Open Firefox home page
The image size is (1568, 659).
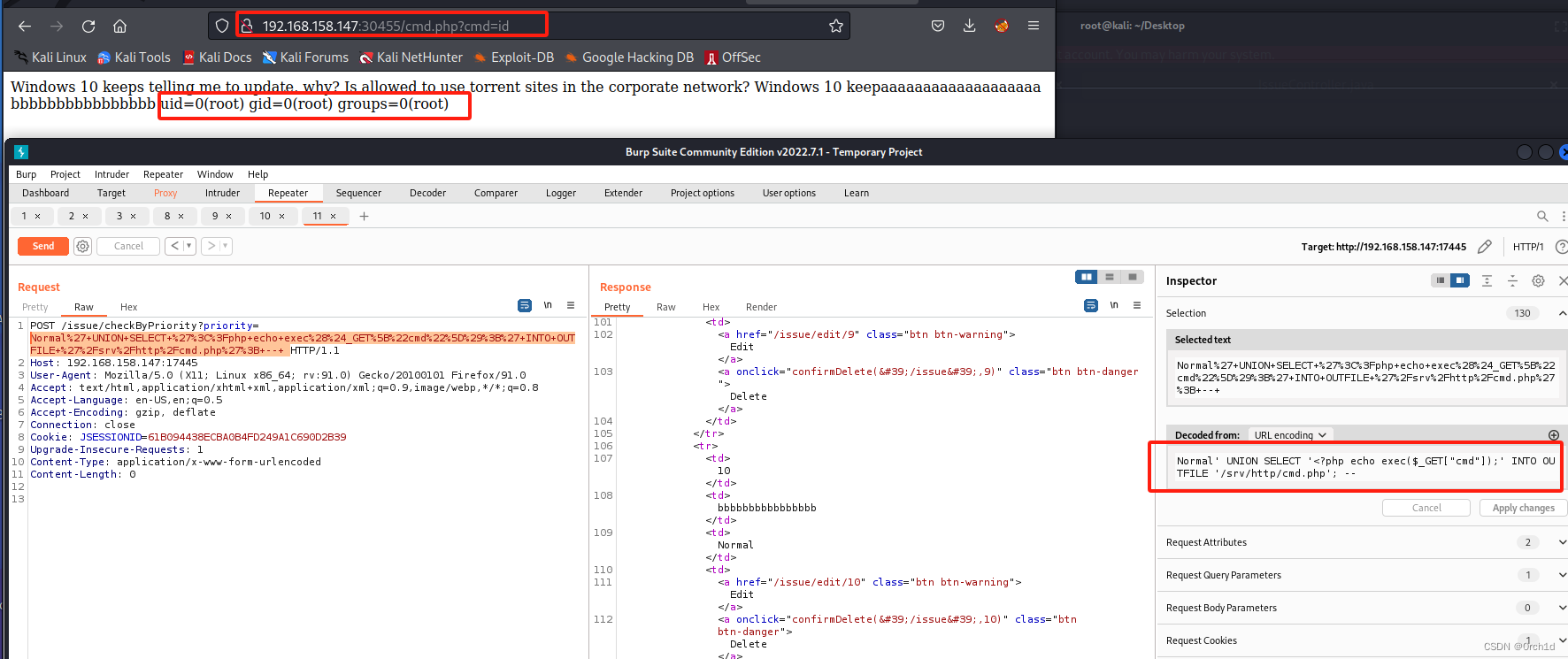[x=120, y=26]
